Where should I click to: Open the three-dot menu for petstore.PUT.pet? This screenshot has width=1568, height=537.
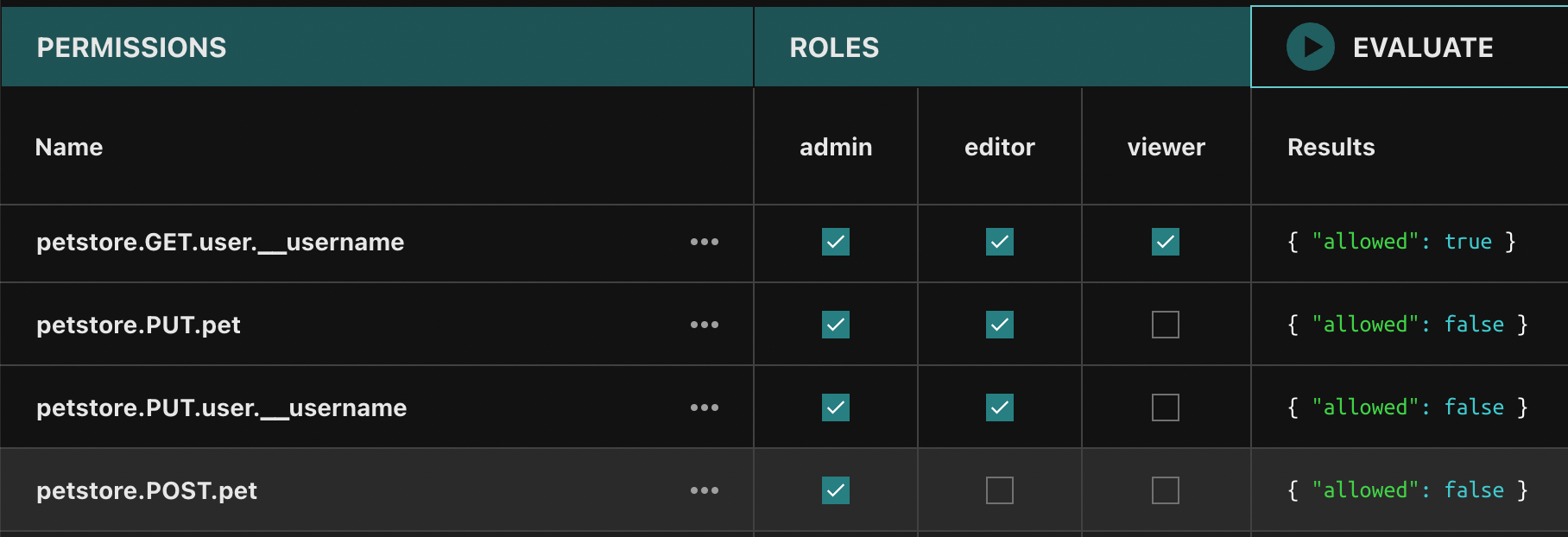(704, 325)
